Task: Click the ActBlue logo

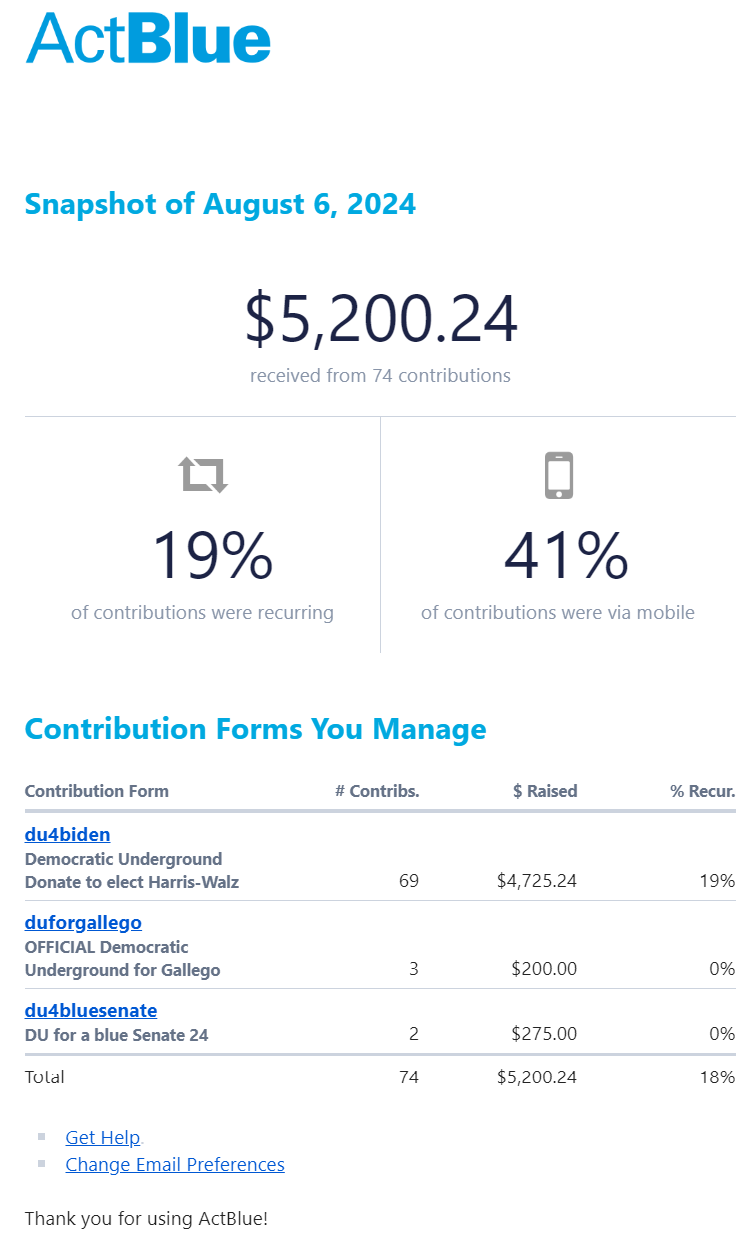Action: coord(148,40)
